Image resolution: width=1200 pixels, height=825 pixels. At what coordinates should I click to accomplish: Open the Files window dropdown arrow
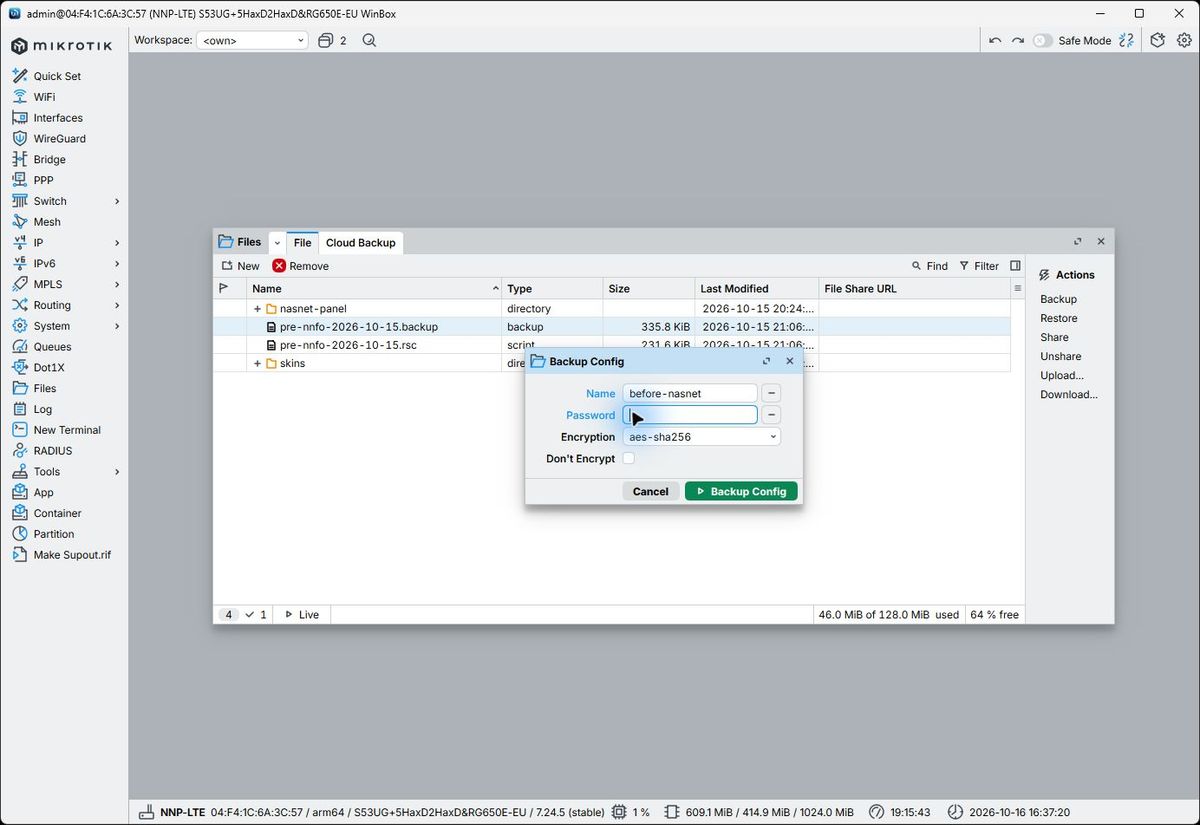[277, 242]
